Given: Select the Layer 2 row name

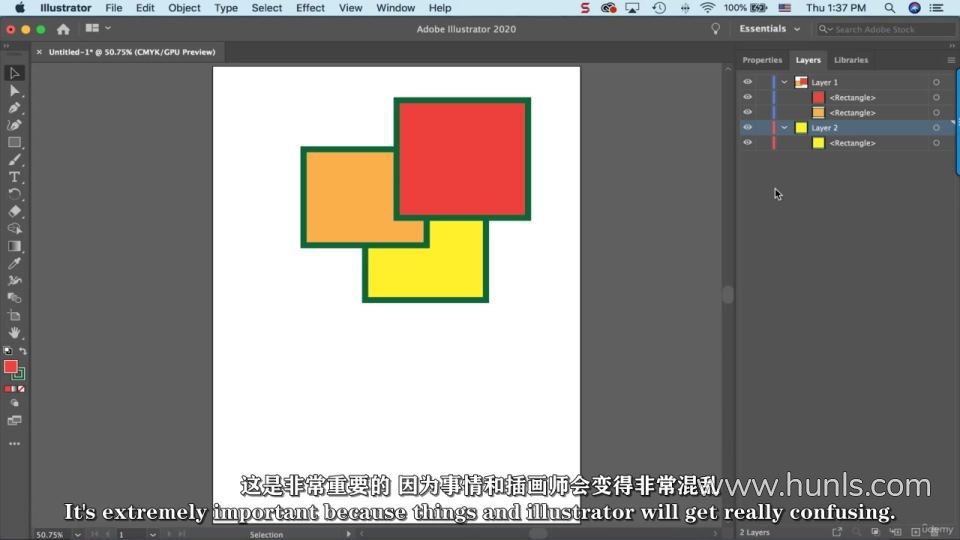Looking at the screenshot, I should [x=824, y=128].
